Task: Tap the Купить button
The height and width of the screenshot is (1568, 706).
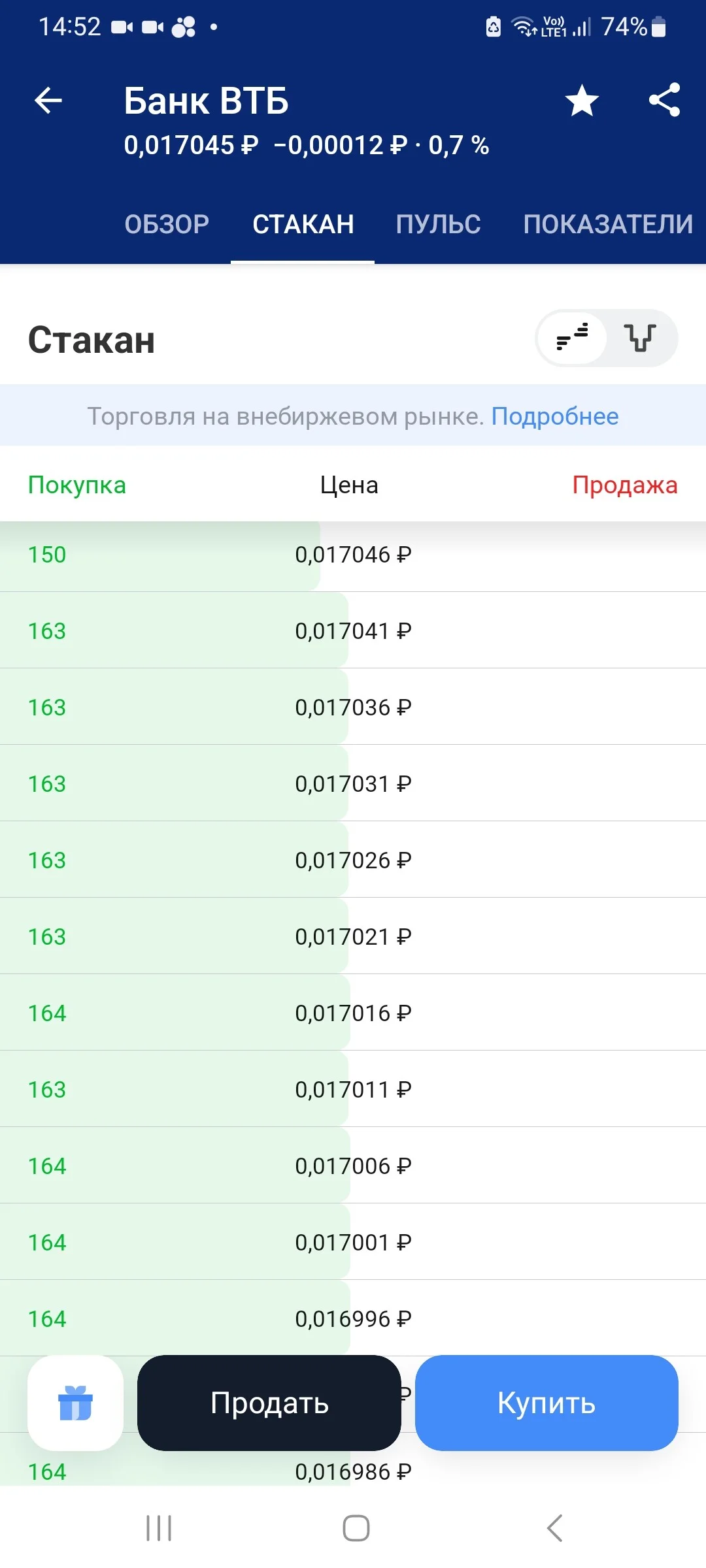Action: [546, 1403]
